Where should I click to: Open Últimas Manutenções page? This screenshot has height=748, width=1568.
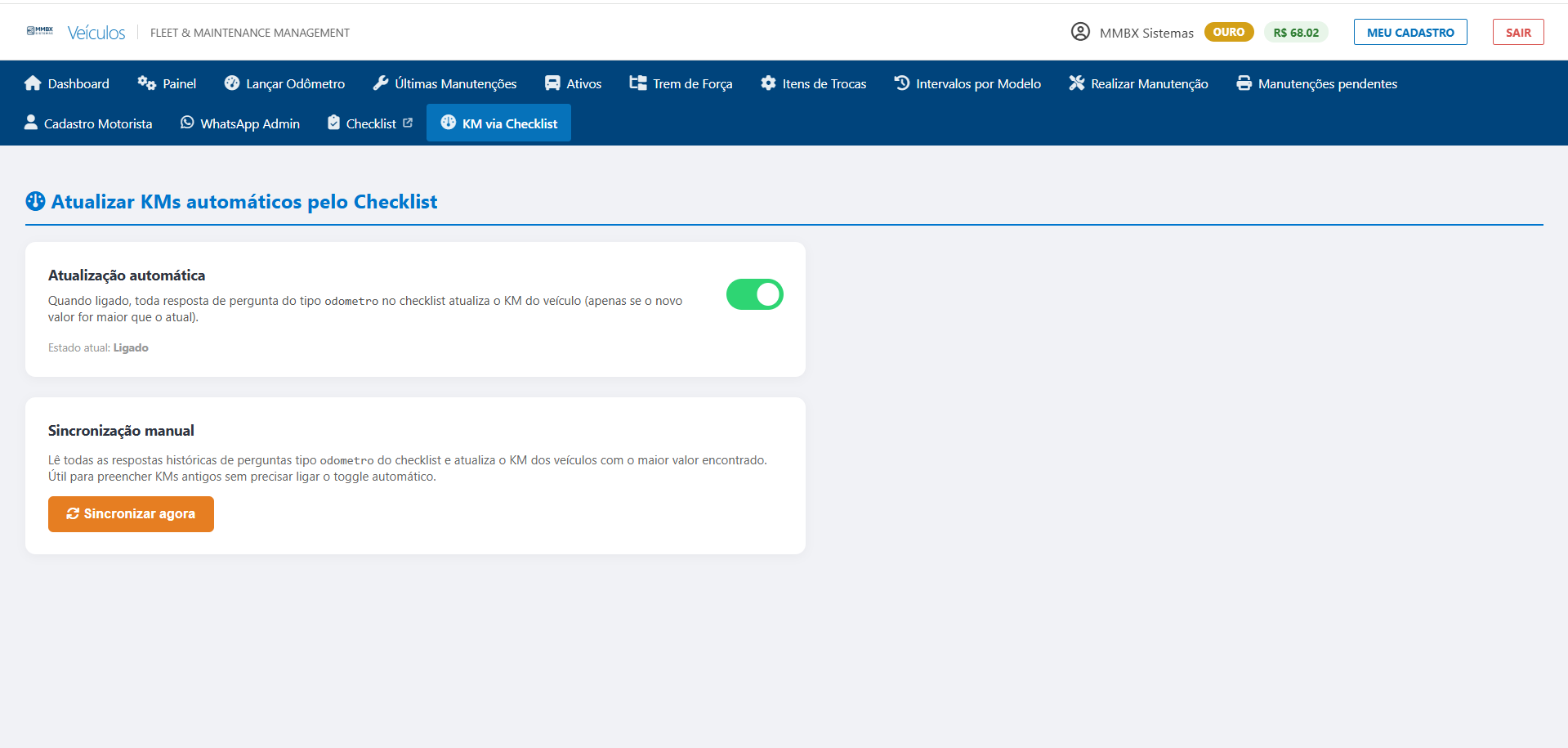(444, 83)
